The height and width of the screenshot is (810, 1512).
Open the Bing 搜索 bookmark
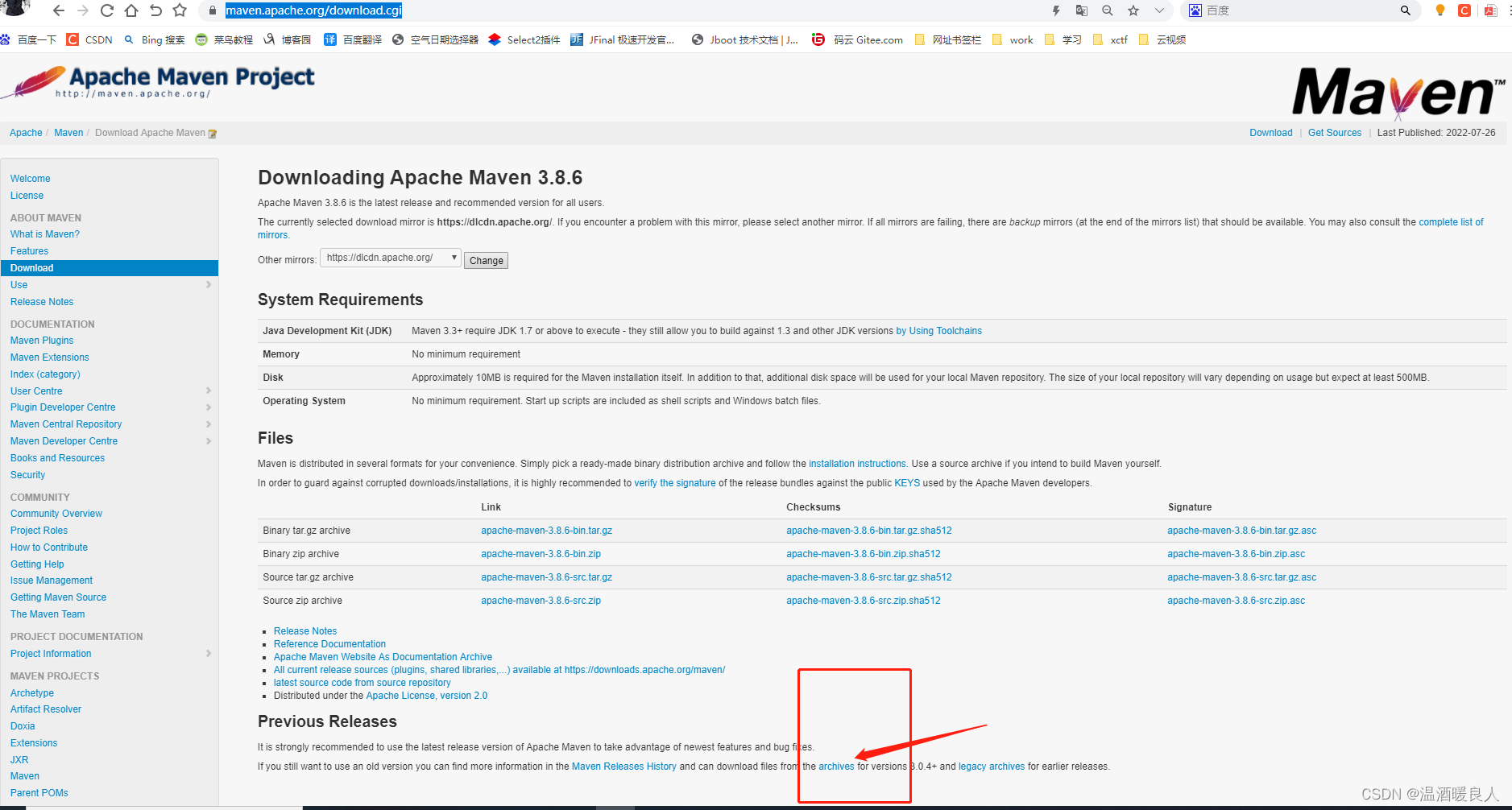[x=154, y=39]
